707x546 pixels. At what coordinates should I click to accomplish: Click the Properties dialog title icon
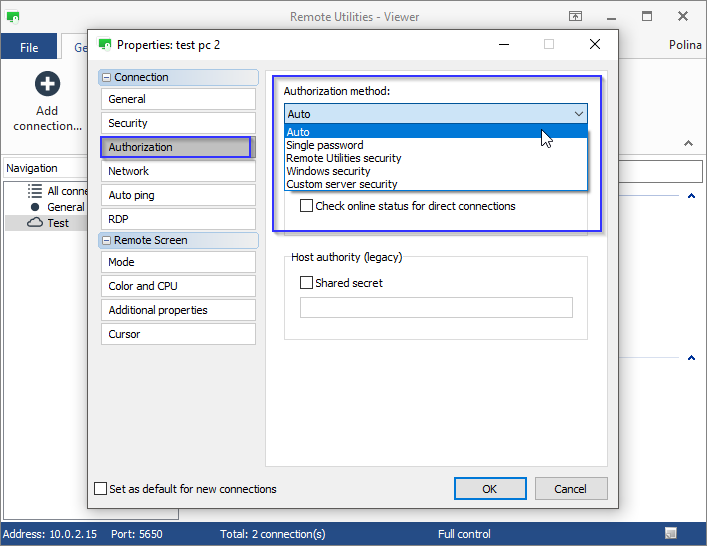(x=104, y=44)
